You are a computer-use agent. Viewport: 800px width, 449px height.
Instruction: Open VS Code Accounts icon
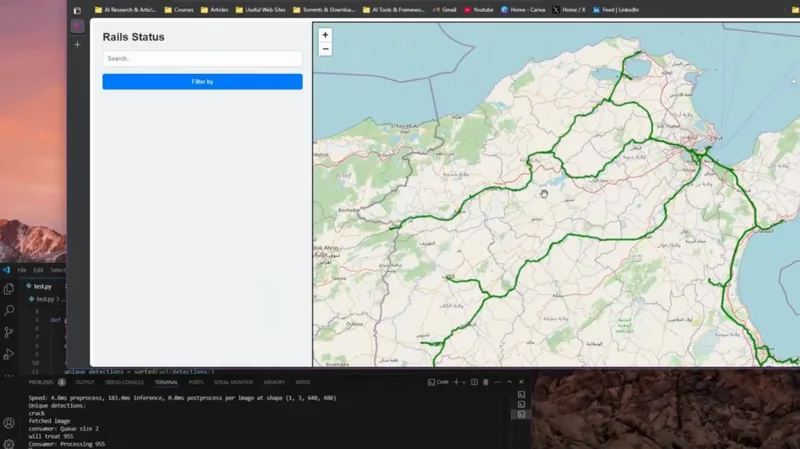9,423
